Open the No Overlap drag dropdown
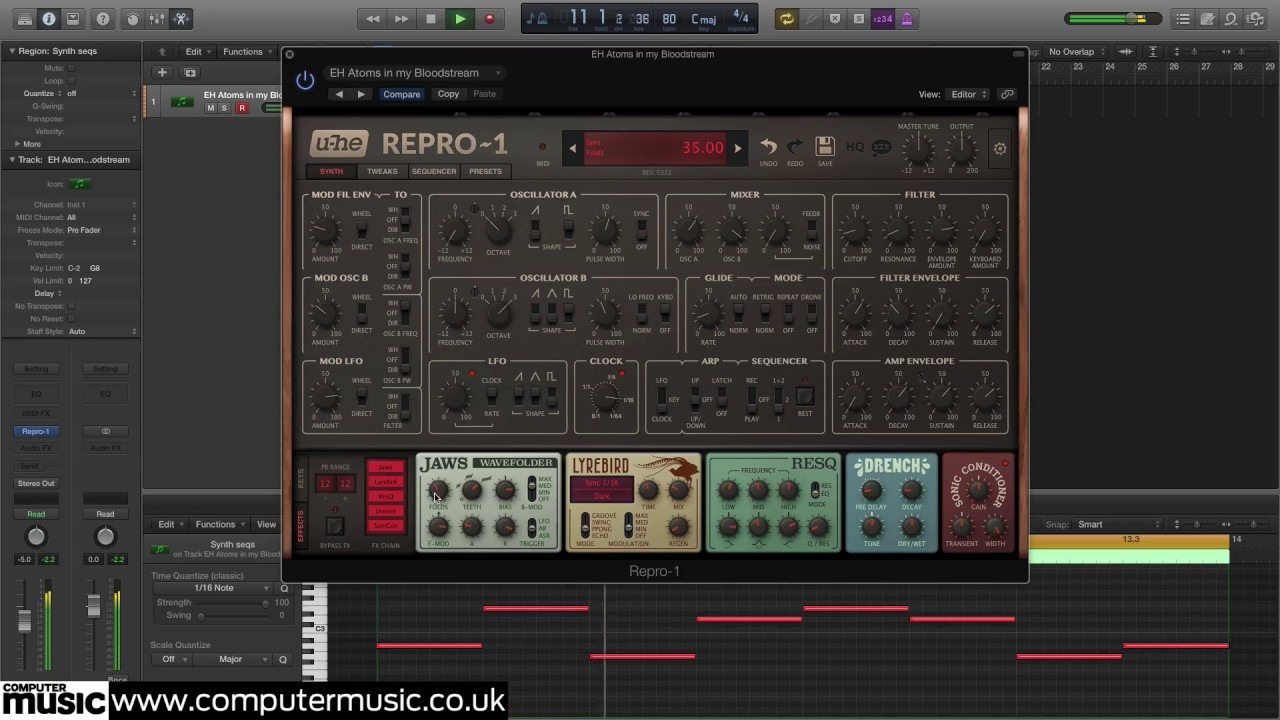Viewport: 1280px width, 720px height. tap(1076, 51)
